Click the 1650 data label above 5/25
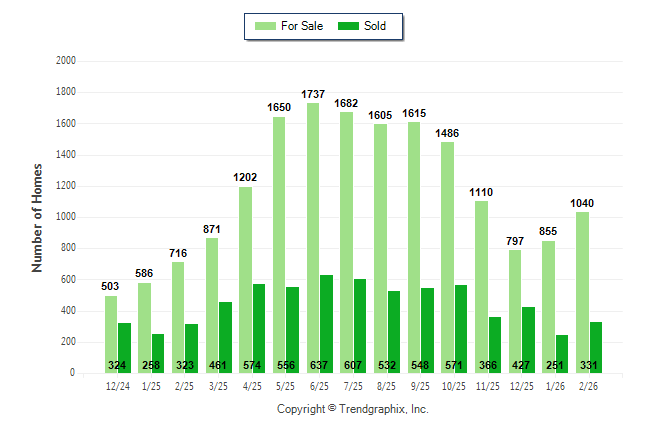 [279, 107]
